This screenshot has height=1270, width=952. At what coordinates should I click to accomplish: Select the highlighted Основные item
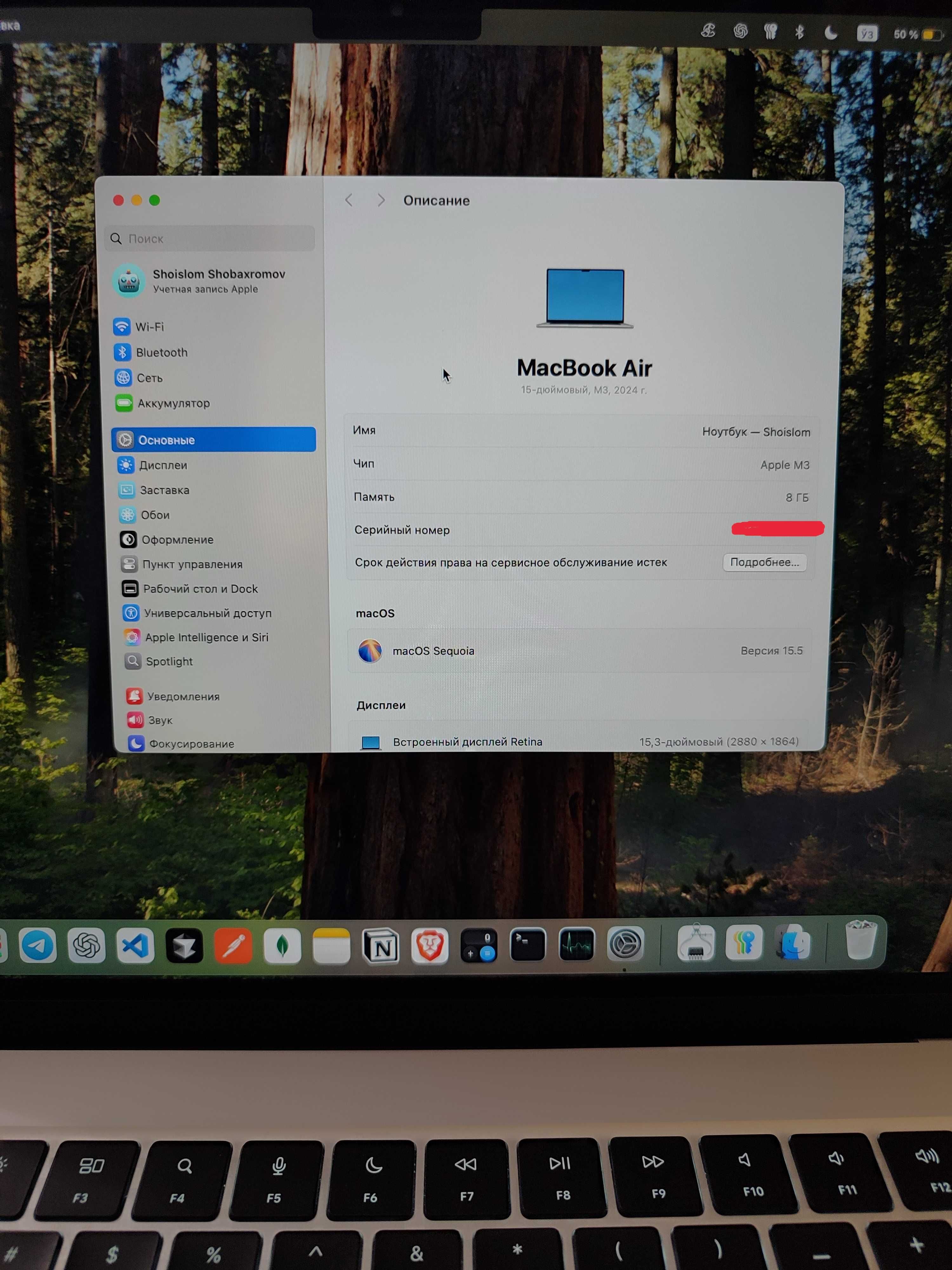pos(214,440)
